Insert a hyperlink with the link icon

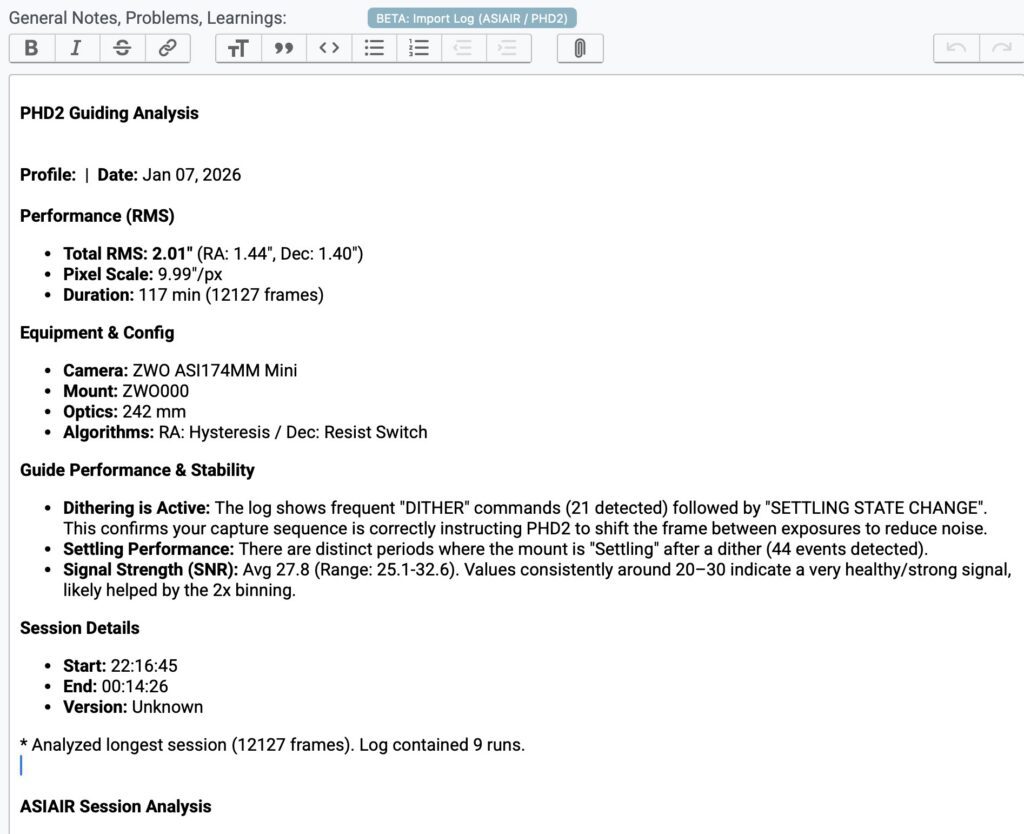(167, 48)
